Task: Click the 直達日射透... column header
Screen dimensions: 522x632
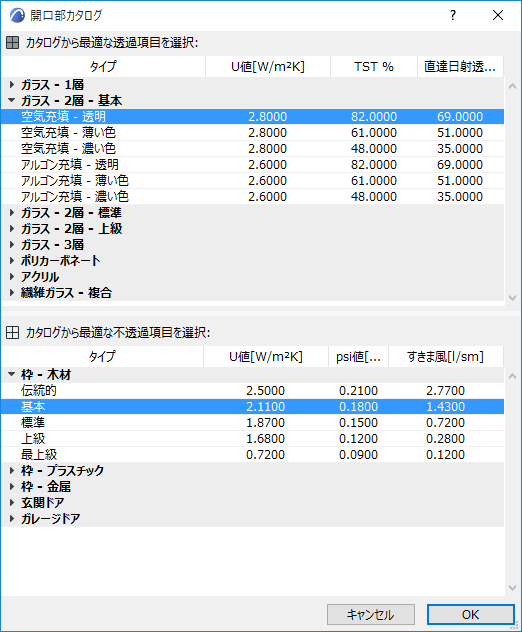Action: click(x=460, y=67)
